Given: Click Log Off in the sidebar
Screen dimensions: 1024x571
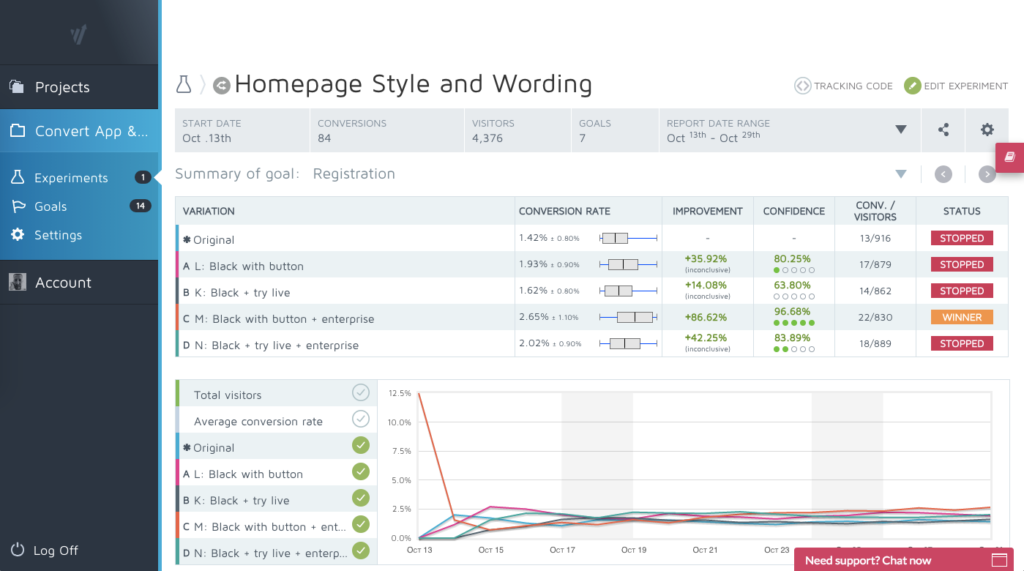Looking at the screenshot, I should coord(55,550).
